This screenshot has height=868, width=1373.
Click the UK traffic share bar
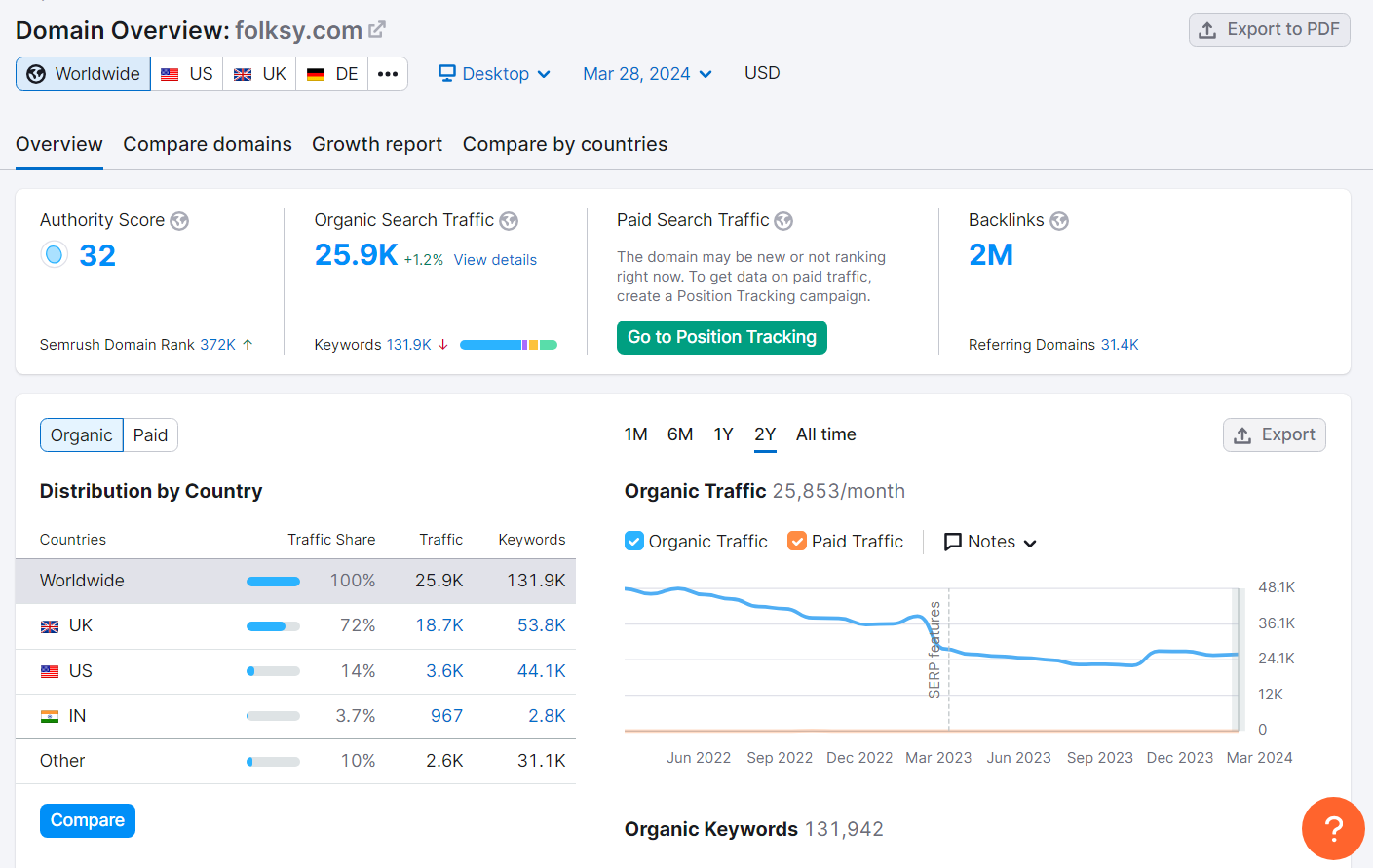tap(273, 625)
